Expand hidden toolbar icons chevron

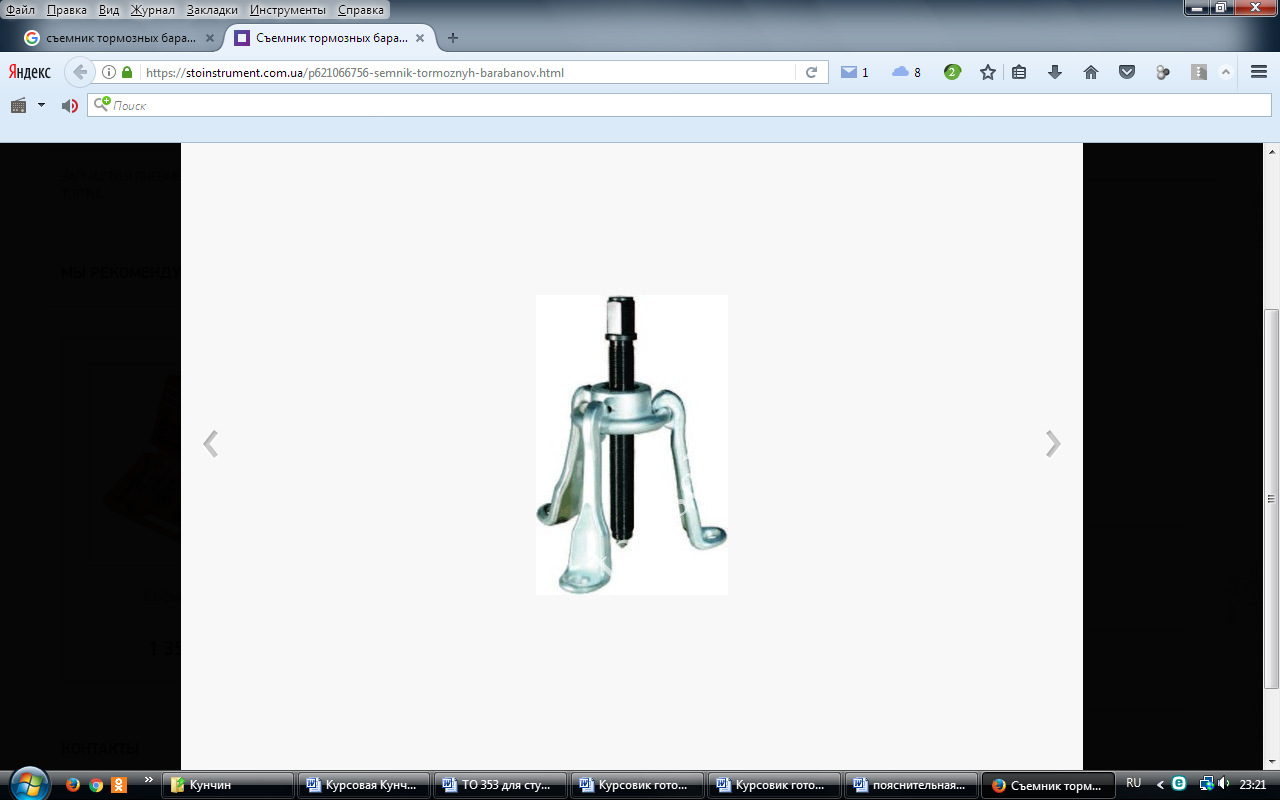tap(1226, 72)
